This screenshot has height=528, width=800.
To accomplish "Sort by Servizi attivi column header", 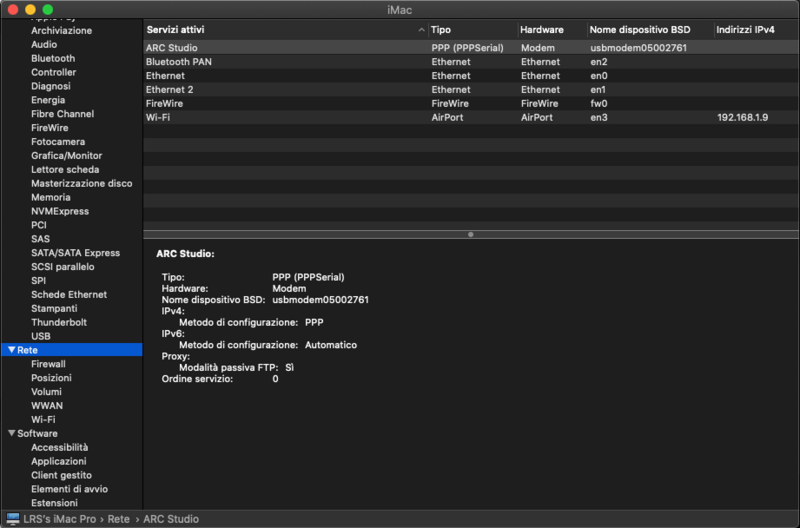I will click(280, 30).
